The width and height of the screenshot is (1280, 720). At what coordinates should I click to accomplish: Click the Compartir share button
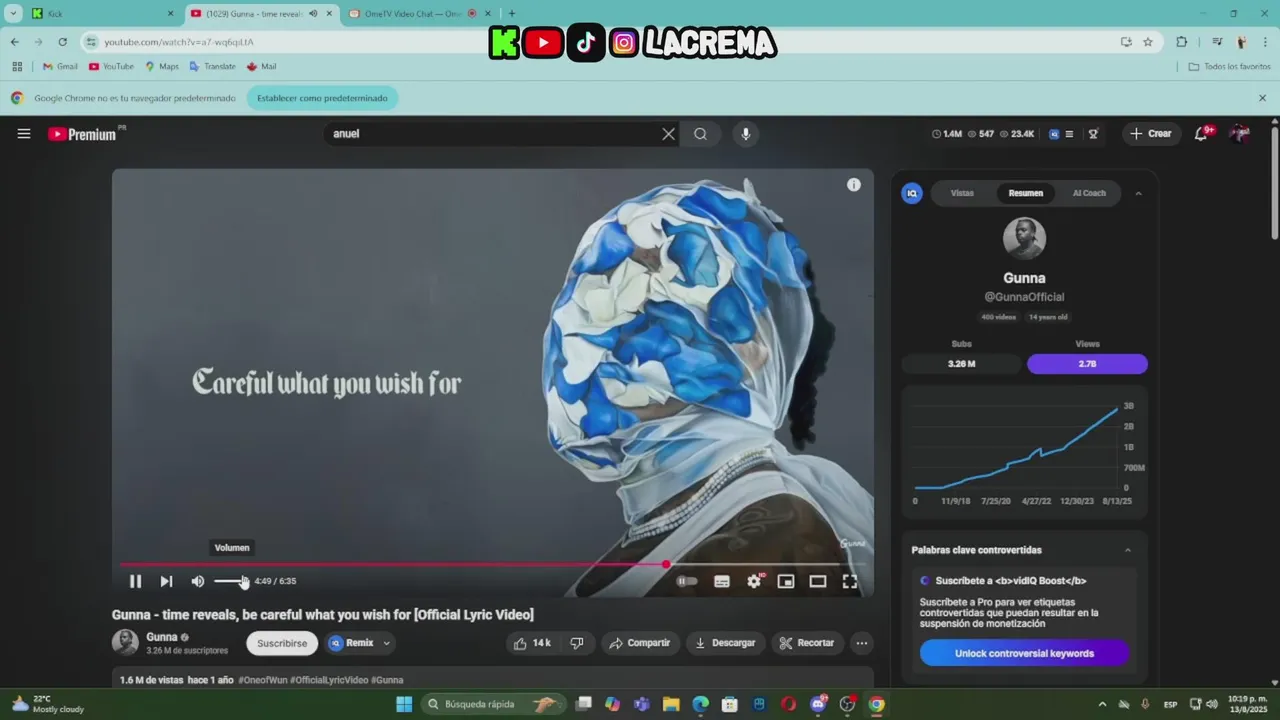(640, 643)
